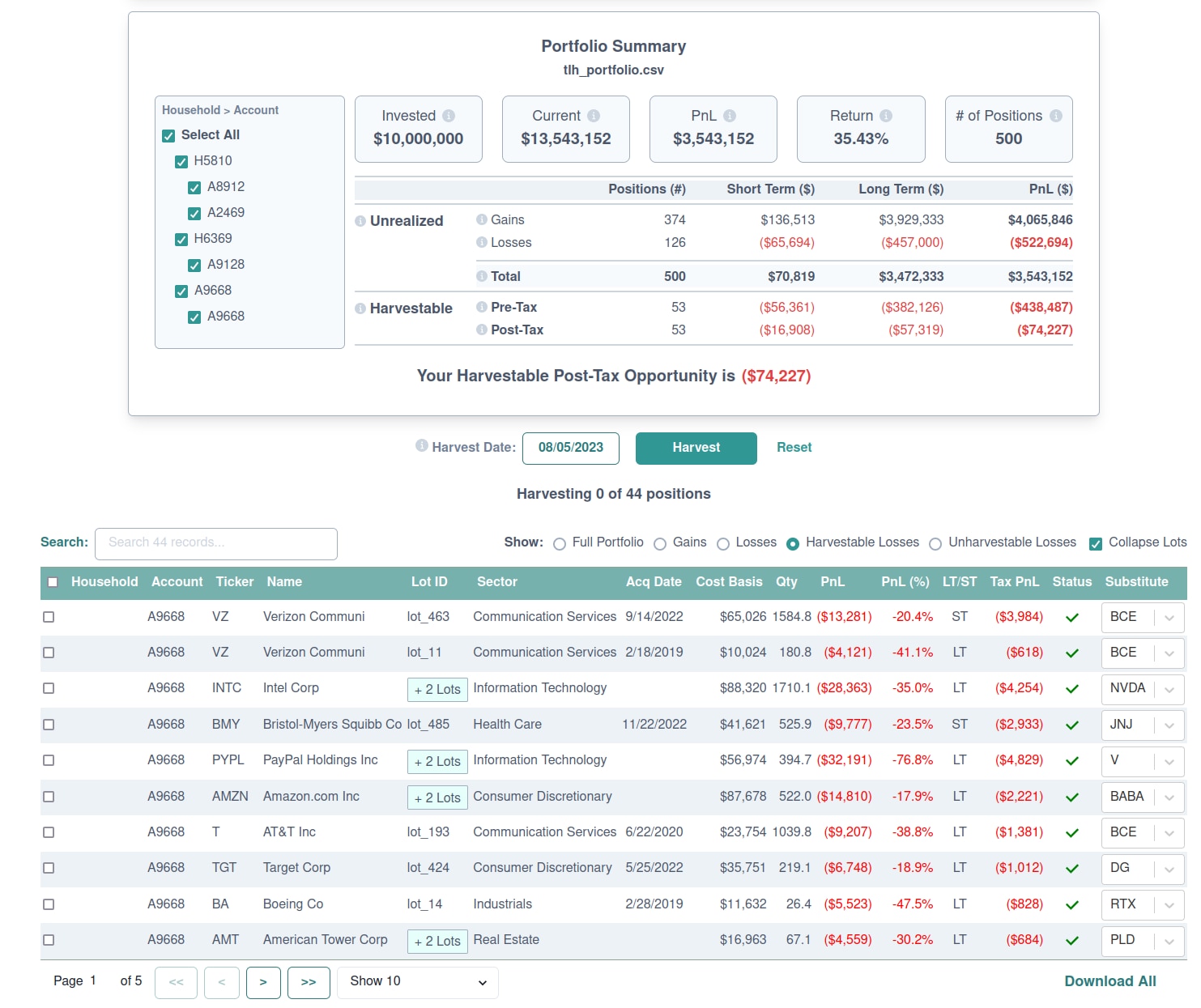Uncheck household H5810
Viewport: 1201px width, 1008px height.
[x=181, y=162]
